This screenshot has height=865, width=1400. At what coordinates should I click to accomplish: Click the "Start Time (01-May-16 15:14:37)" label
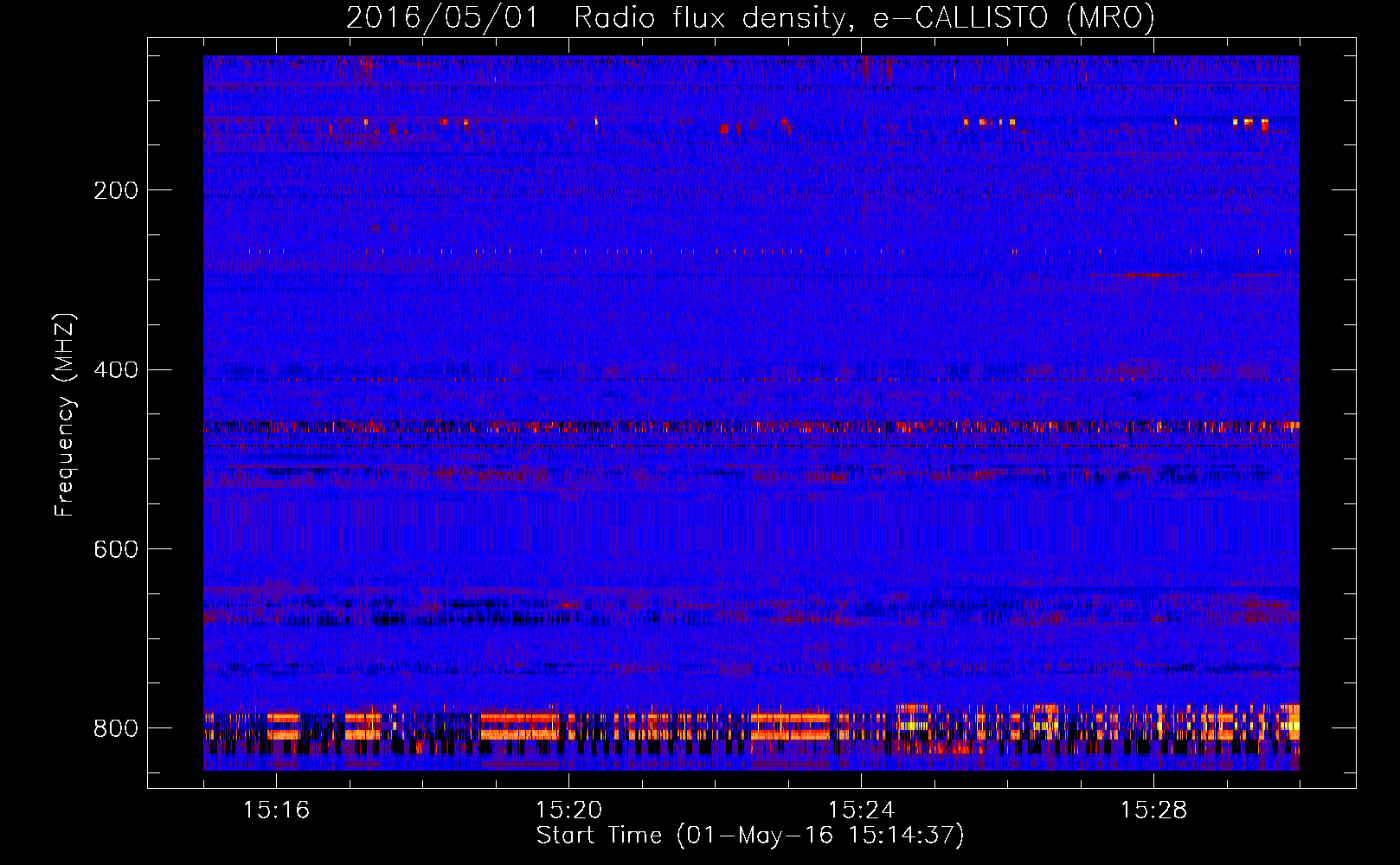(x=750, y=836)
